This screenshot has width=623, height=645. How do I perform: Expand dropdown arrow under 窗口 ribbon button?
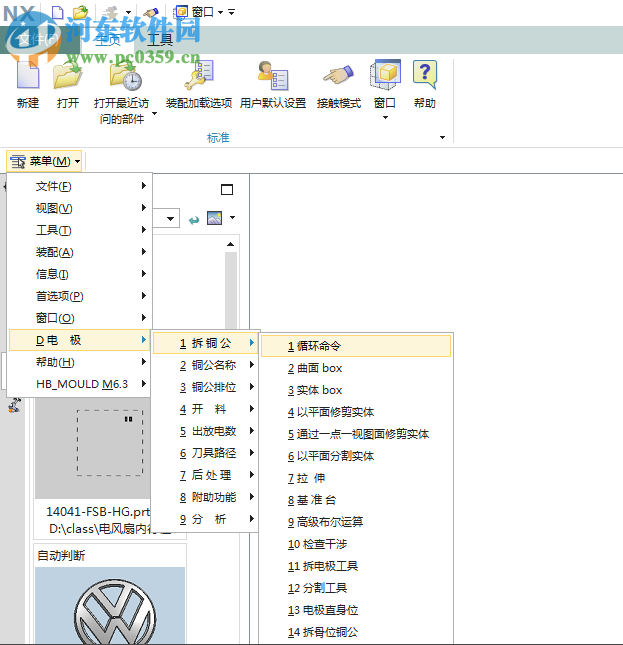pyautogui.click(x=385, y=118)
